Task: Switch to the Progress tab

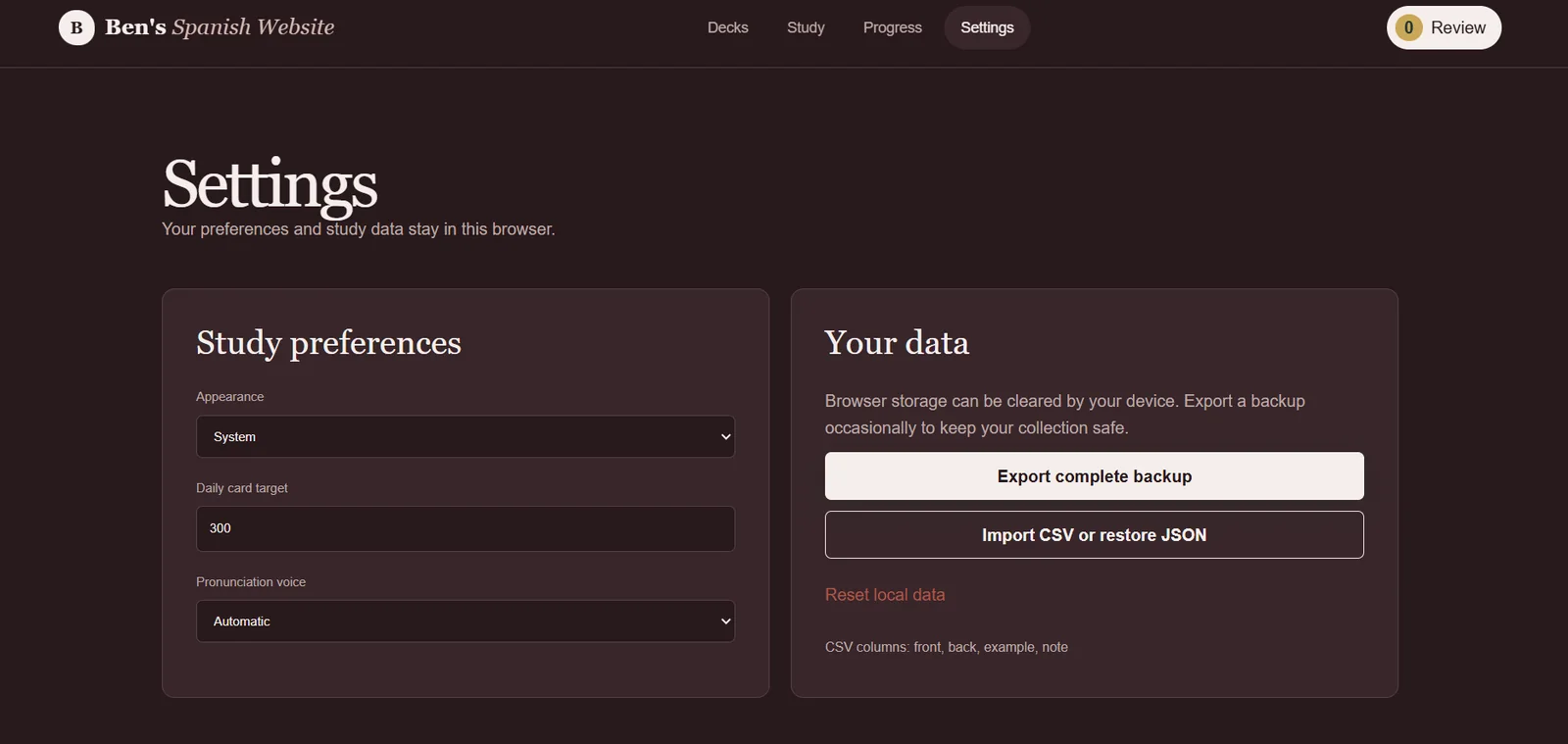Action: (x=892, y=27)
